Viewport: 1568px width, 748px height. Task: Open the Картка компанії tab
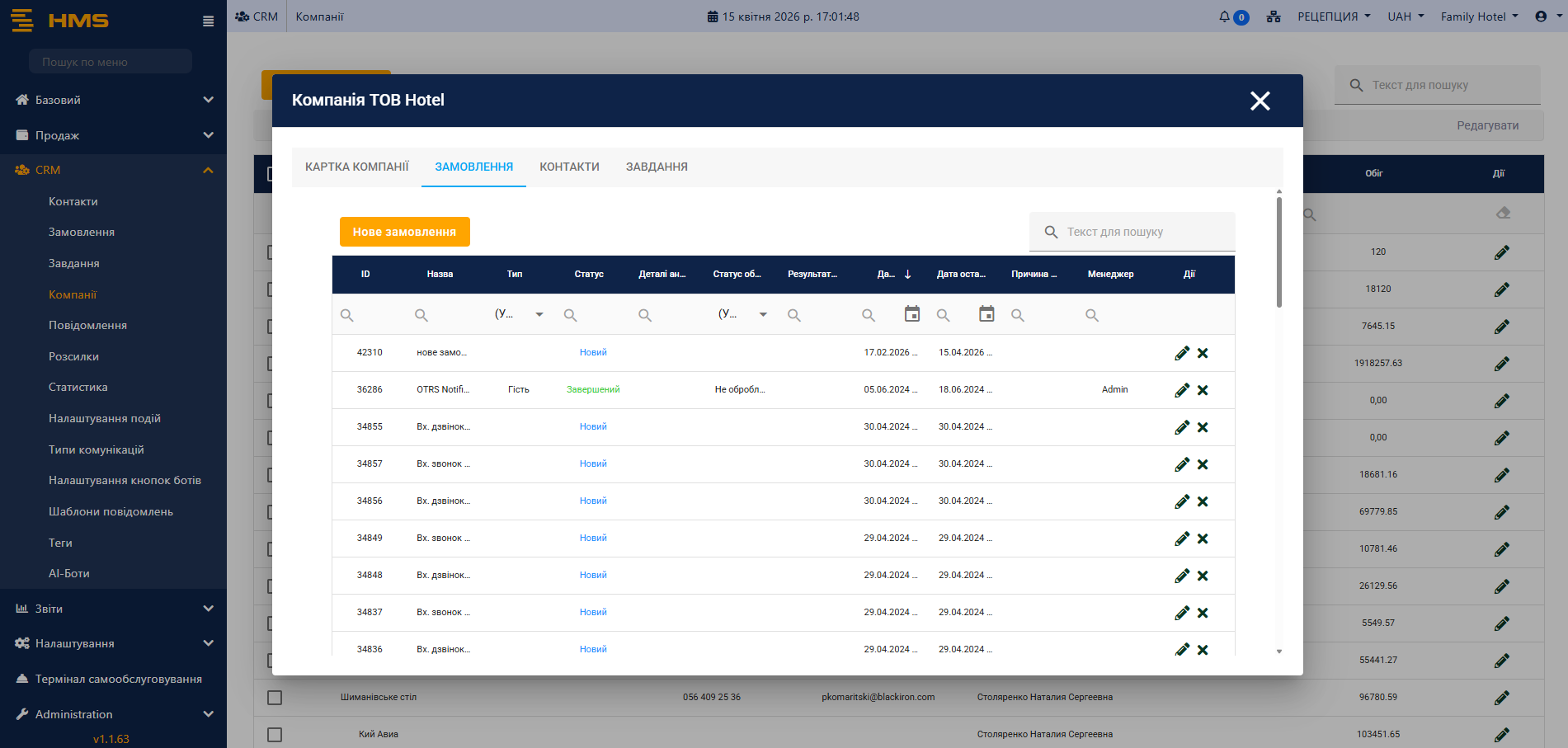click(356, 167)
